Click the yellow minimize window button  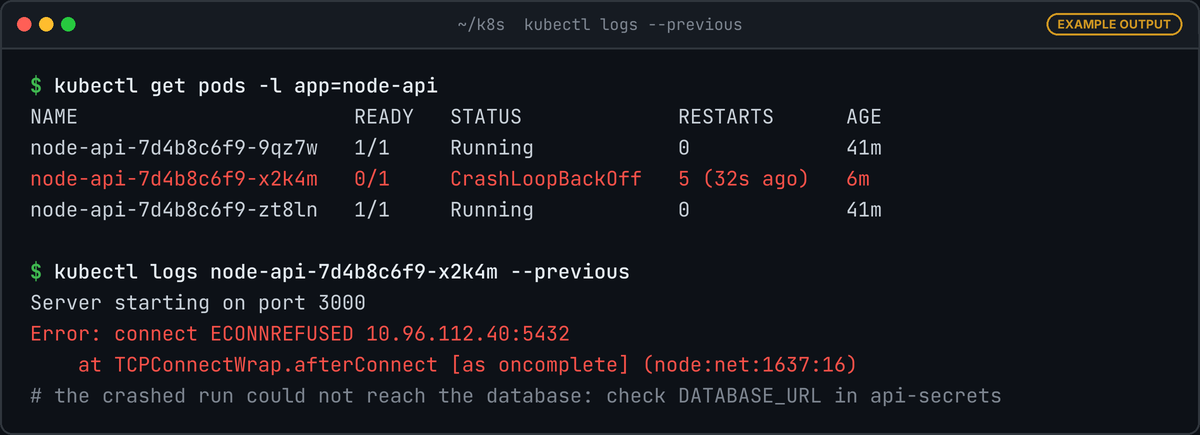pyautogui.click(x=46, y=24)
